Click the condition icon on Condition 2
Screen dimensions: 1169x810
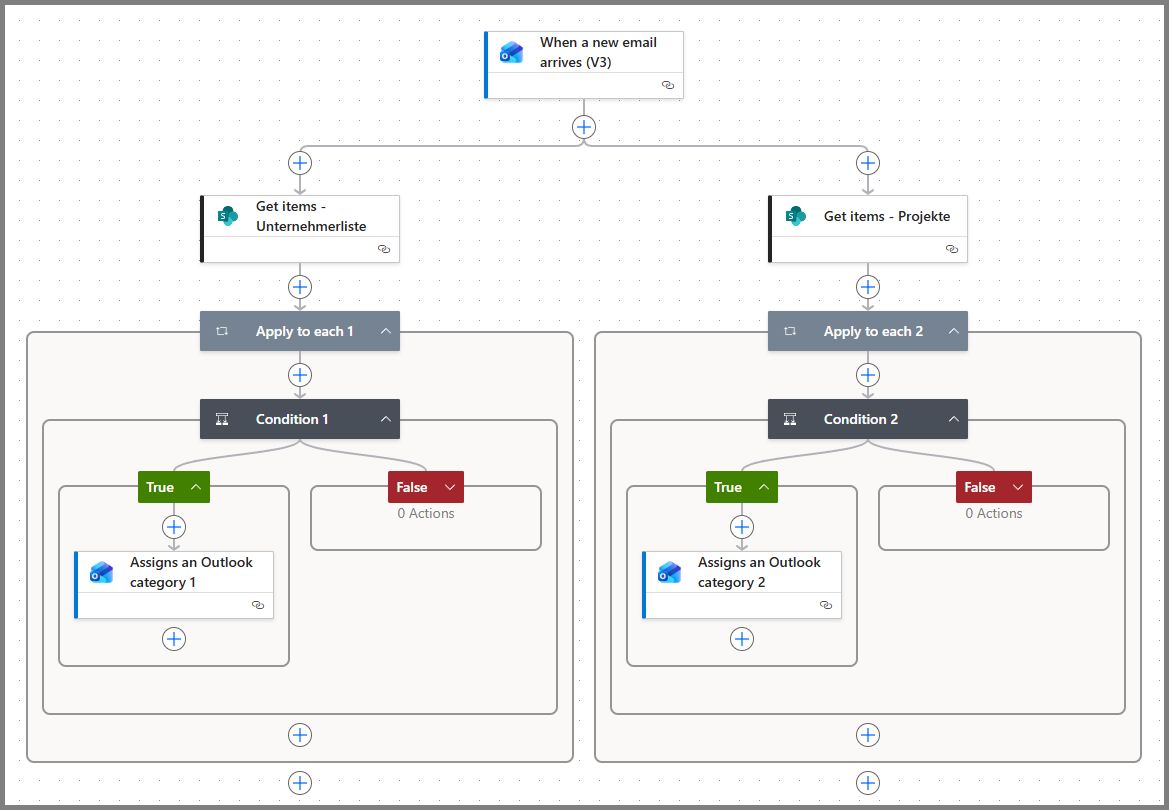(x=790, y=419)
